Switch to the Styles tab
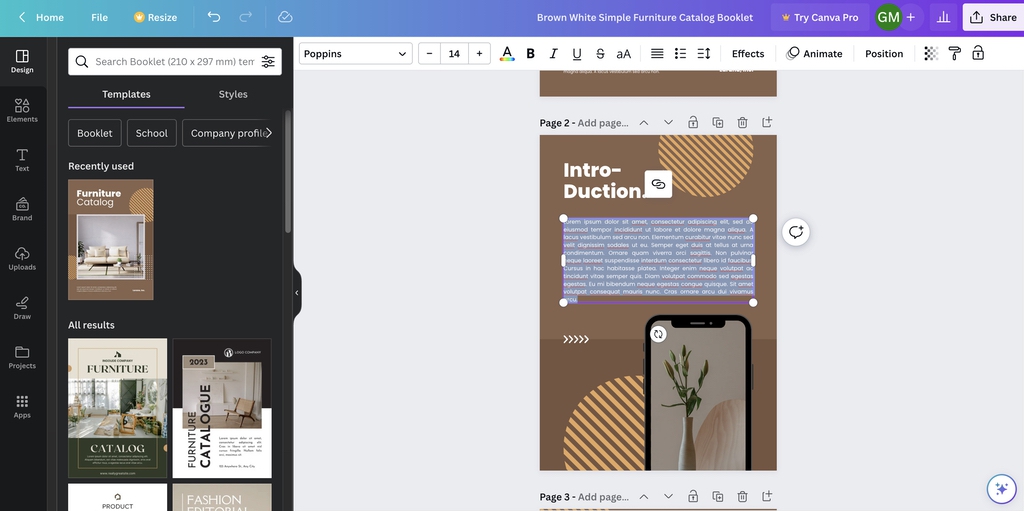Viewport: 1024px width, 511px height. tap(233, 94)
